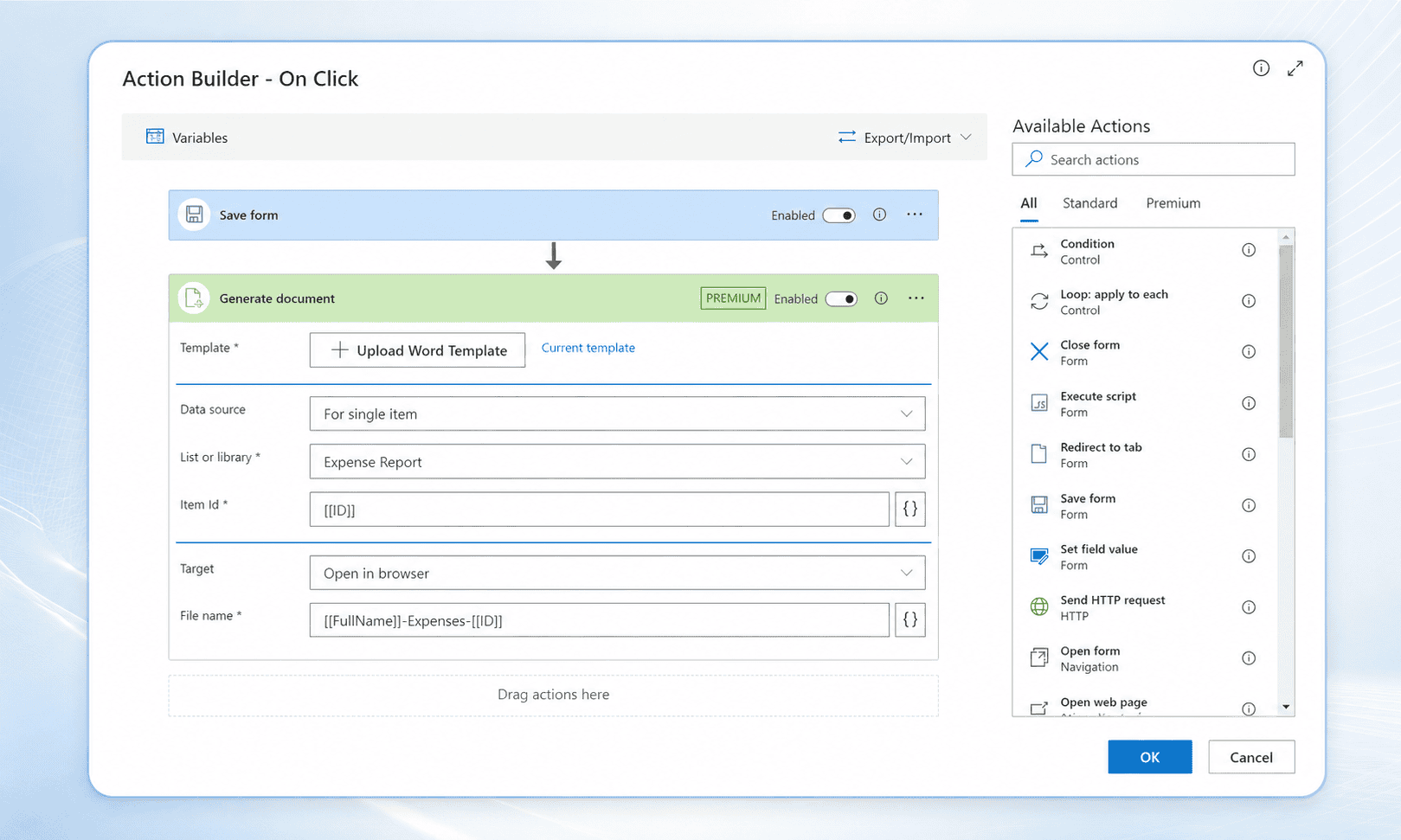The height and width of the screenshot is (840, 1401).
Task: Show info for Save form available action
Action: tap(1249, 505)
